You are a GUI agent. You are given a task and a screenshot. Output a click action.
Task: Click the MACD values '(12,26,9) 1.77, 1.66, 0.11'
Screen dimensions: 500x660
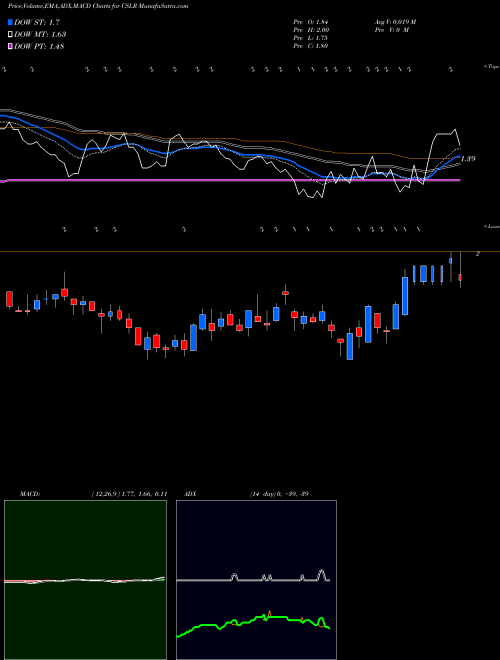click(x=129, y=494)
